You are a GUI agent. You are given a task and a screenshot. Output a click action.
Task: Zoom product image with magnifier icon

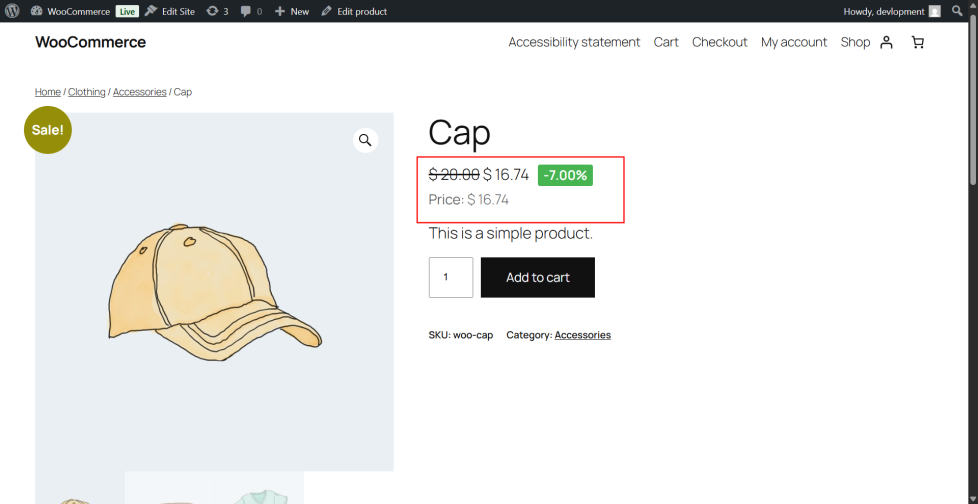coord(366,140)
